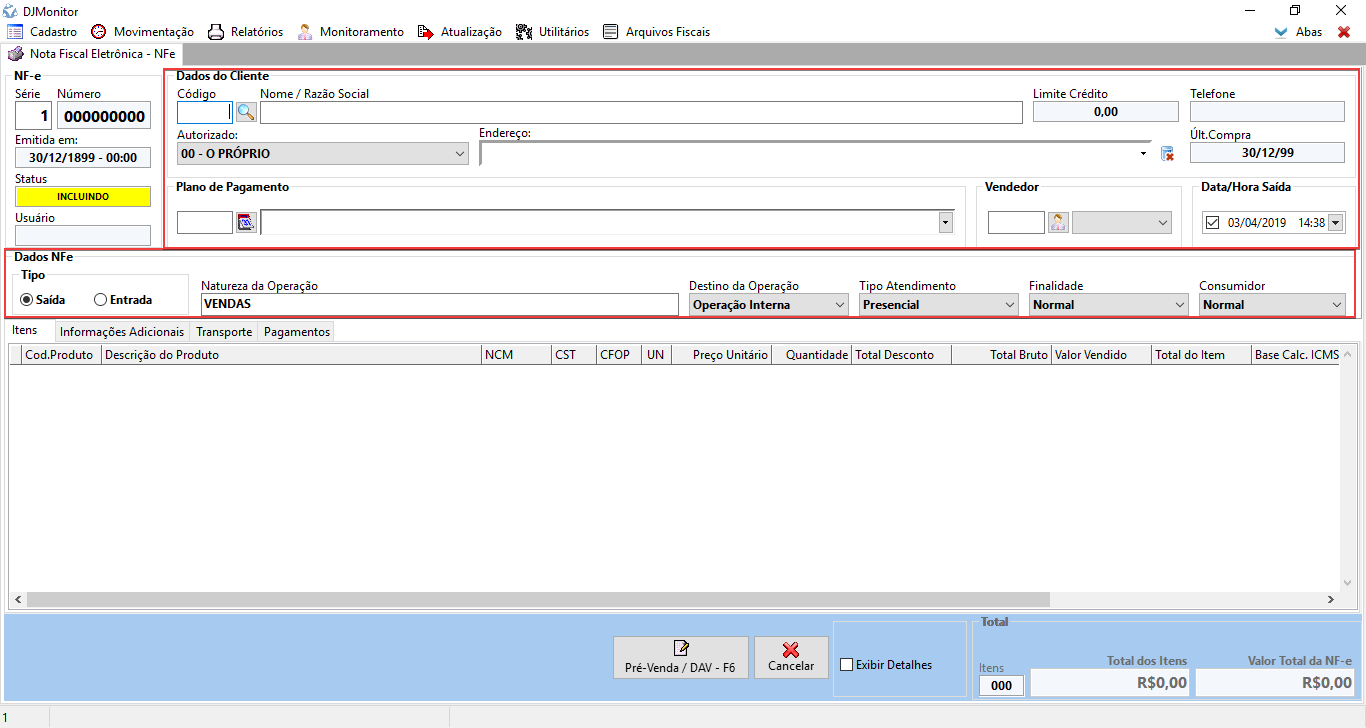
Task: Open the Cadastro menu
Action: click(42, 32)
